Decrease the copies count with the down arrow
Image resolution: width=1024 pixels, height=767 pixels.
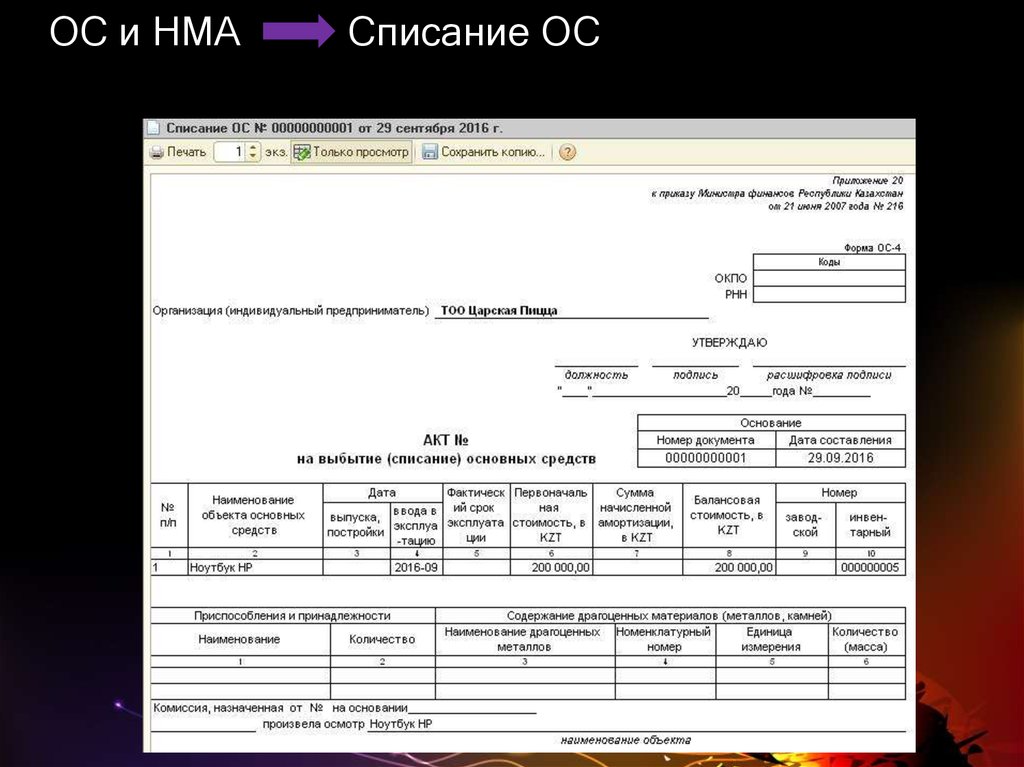(x=253, y=157)
